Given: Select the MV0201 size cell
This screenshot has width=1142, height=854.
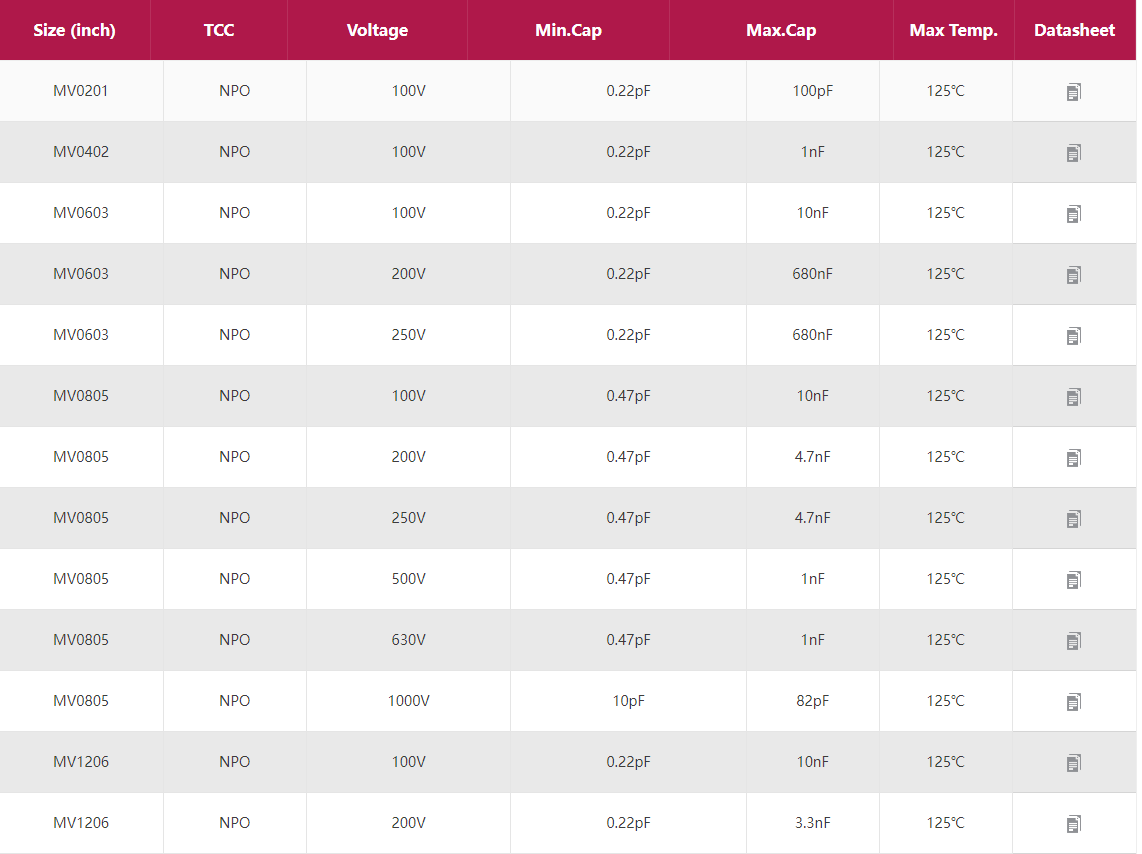Looking at the screenshot, I should tap(81, 91).
